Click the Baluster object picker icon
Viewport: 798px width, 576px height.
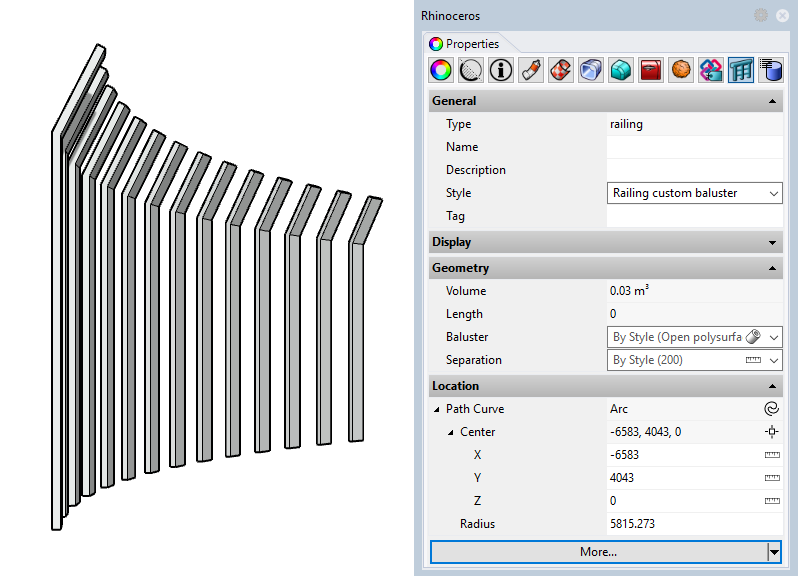[753, 337]
